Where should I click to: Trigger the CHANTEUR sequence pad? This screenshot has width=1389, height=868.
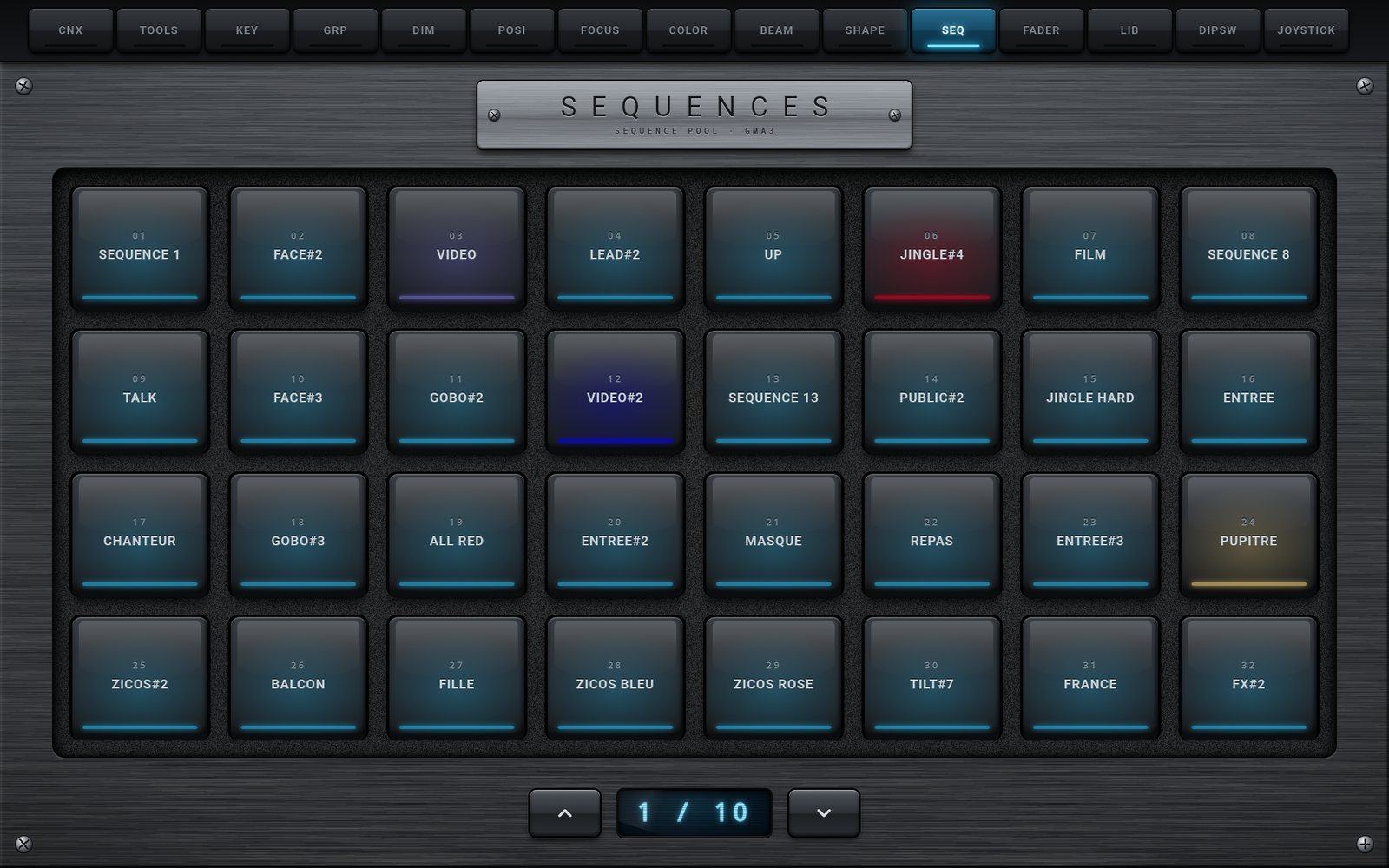point(140,534)
